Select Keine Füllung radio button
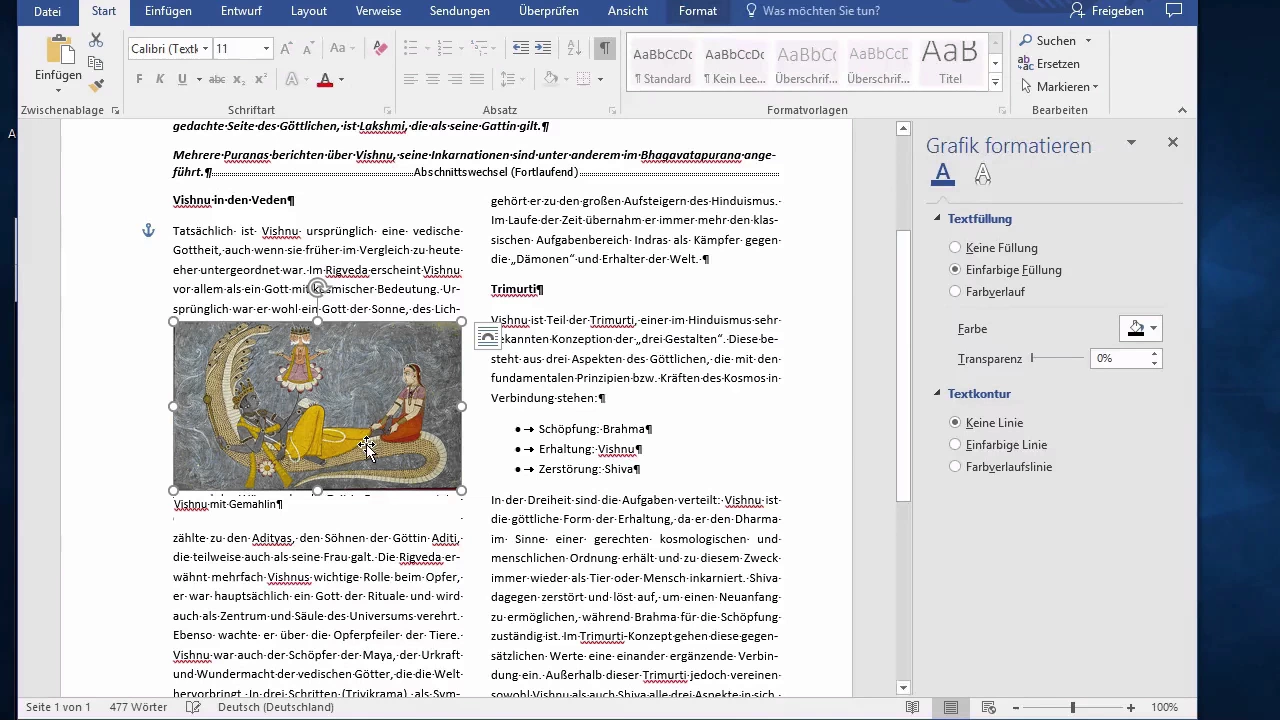 955,248
